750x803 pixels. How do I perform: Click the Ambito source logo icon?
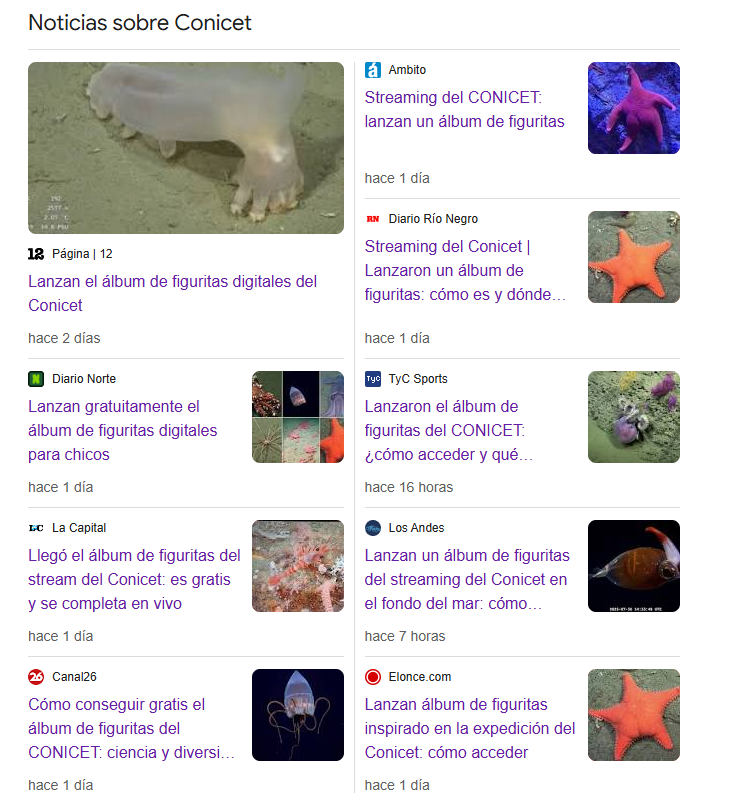[373, 70]
